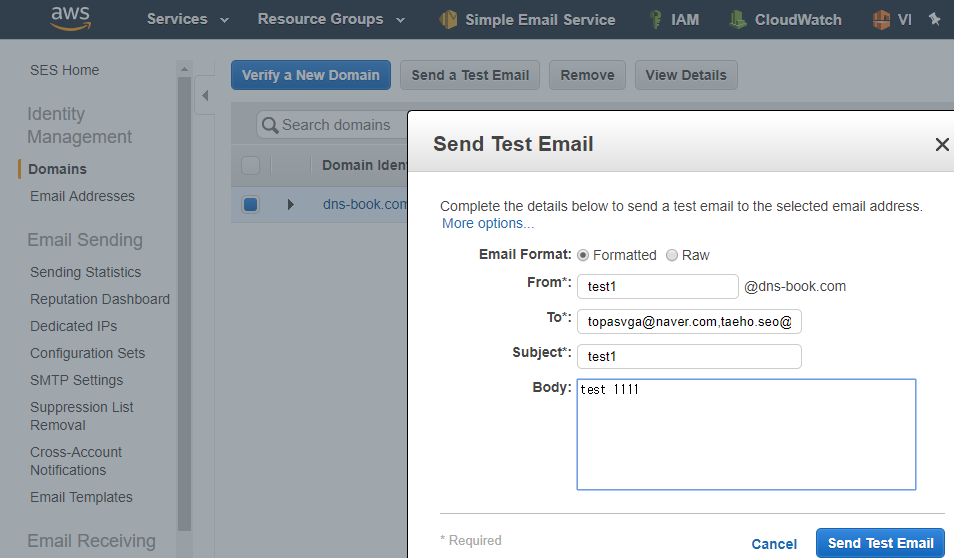Open the IAM shortcut icon
This screenshot has height=558, width=954.
[x=655, y=19]
